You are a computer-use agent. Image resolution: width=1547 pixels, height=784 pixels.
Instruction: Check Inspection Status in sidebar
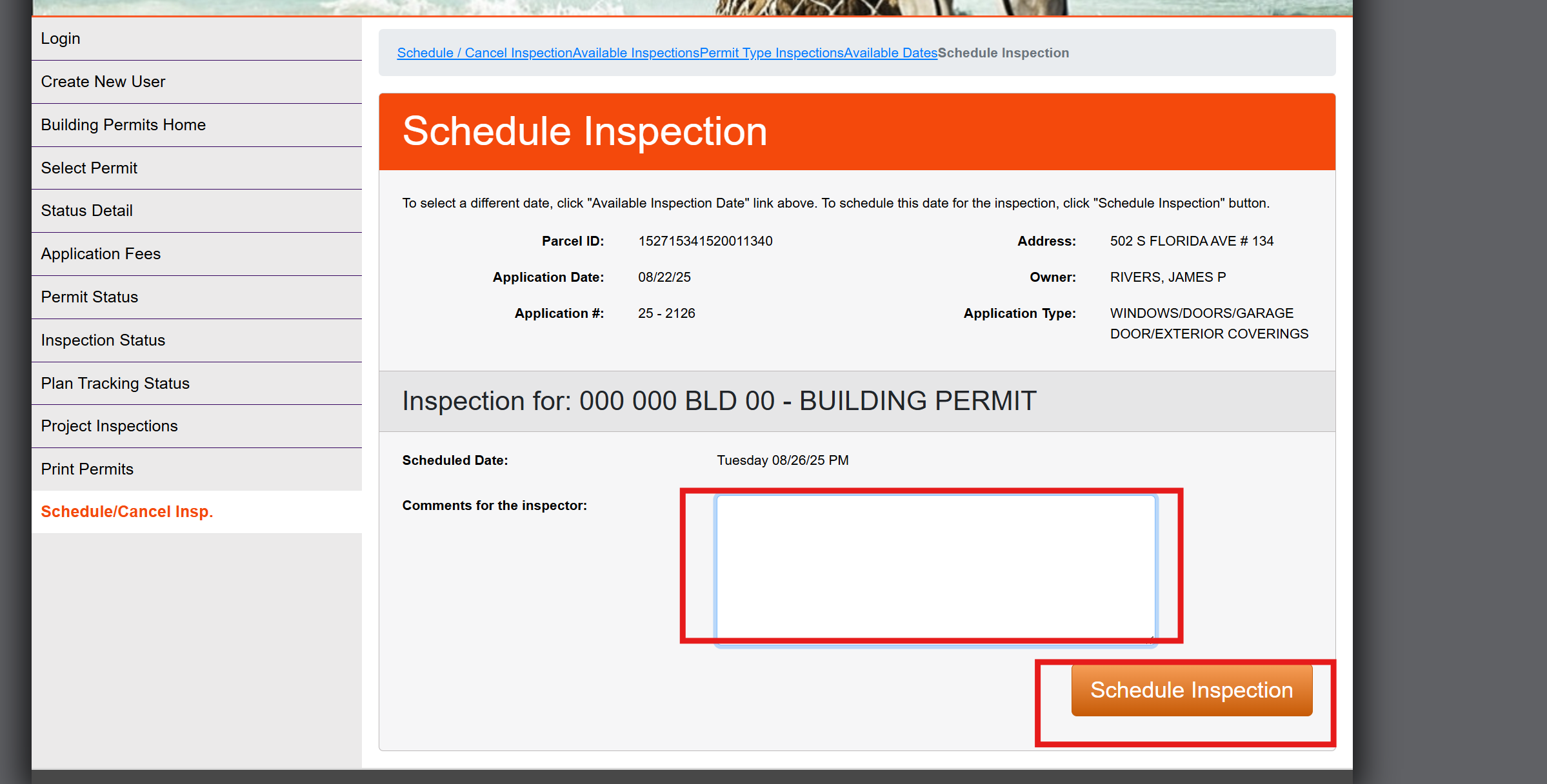pos(103,340)
